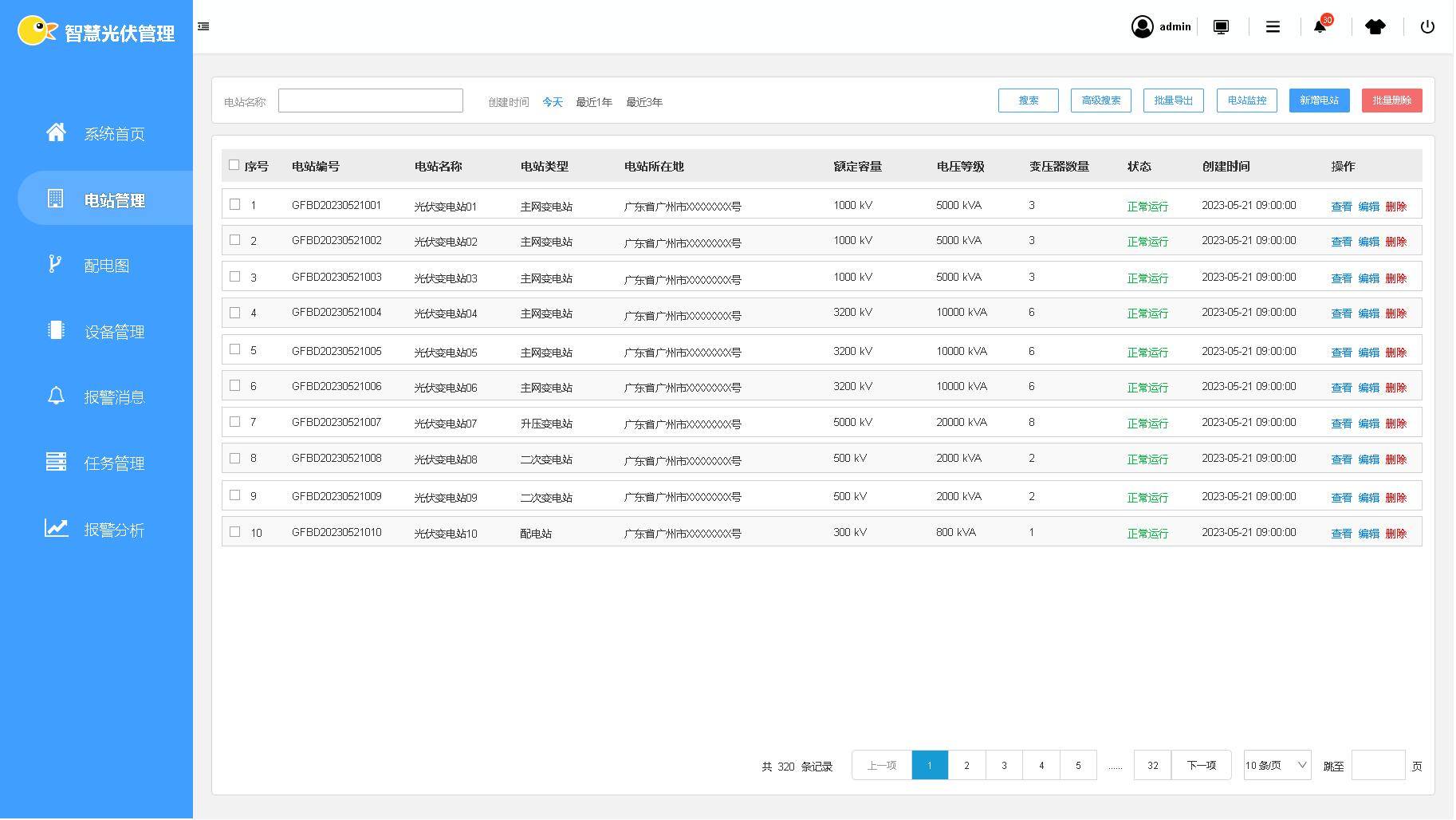Open the admin user avatar icon
1456x820 pixels.
[1142, 26]
